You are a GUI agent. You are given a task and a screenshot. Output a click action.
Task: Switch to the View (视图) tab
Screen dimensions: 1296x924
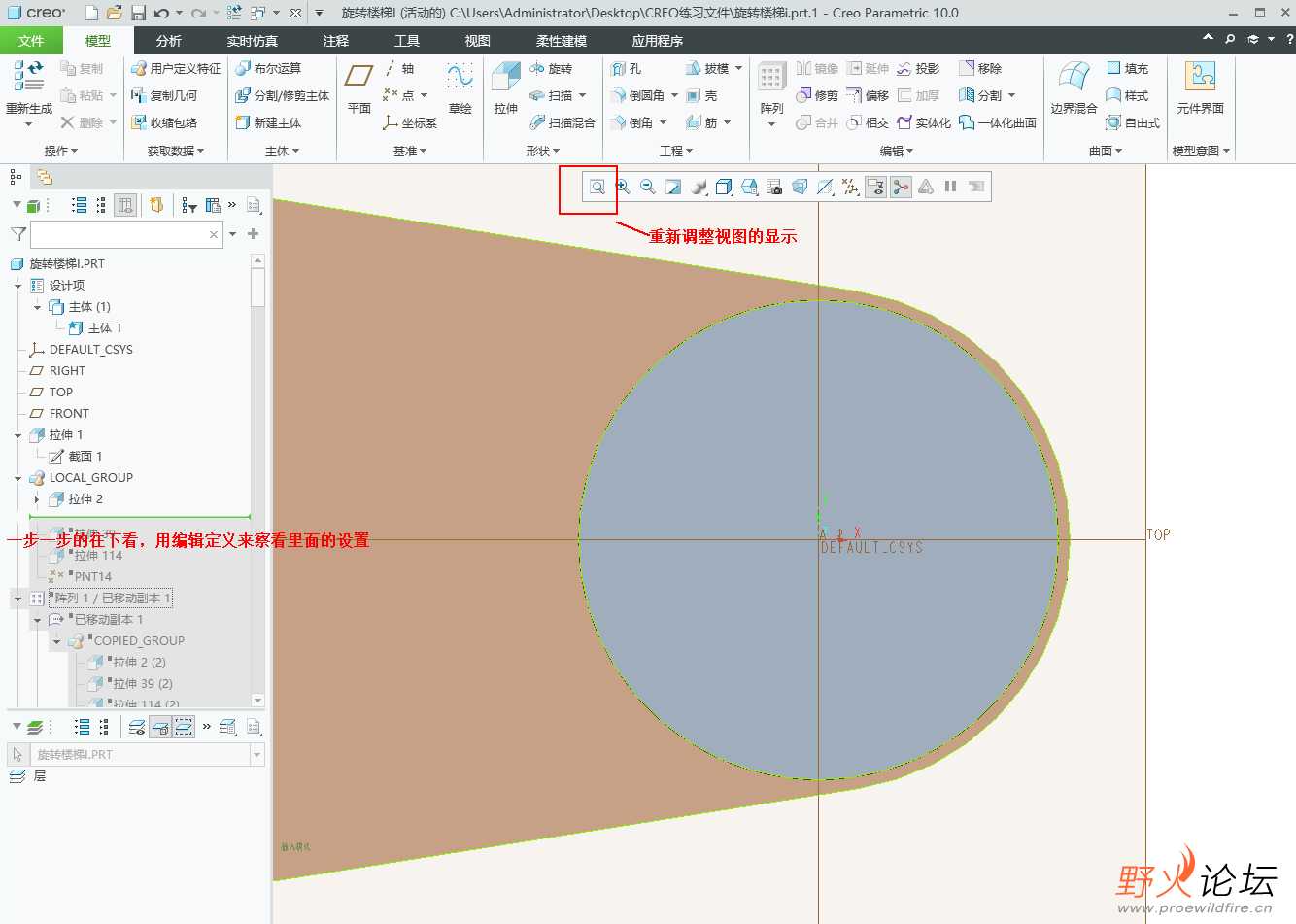click(478, 41)
